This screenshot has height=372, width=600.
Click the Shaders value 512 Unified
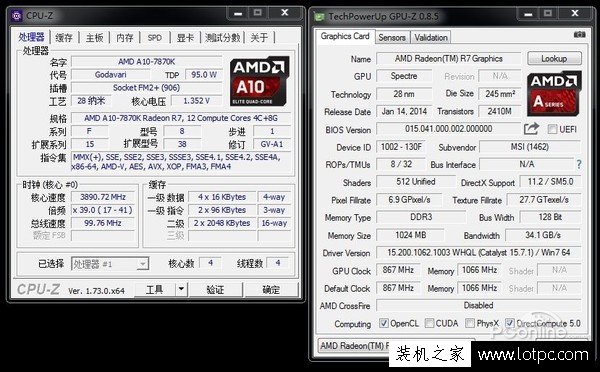pyautogui.click(x=416, y=182)
